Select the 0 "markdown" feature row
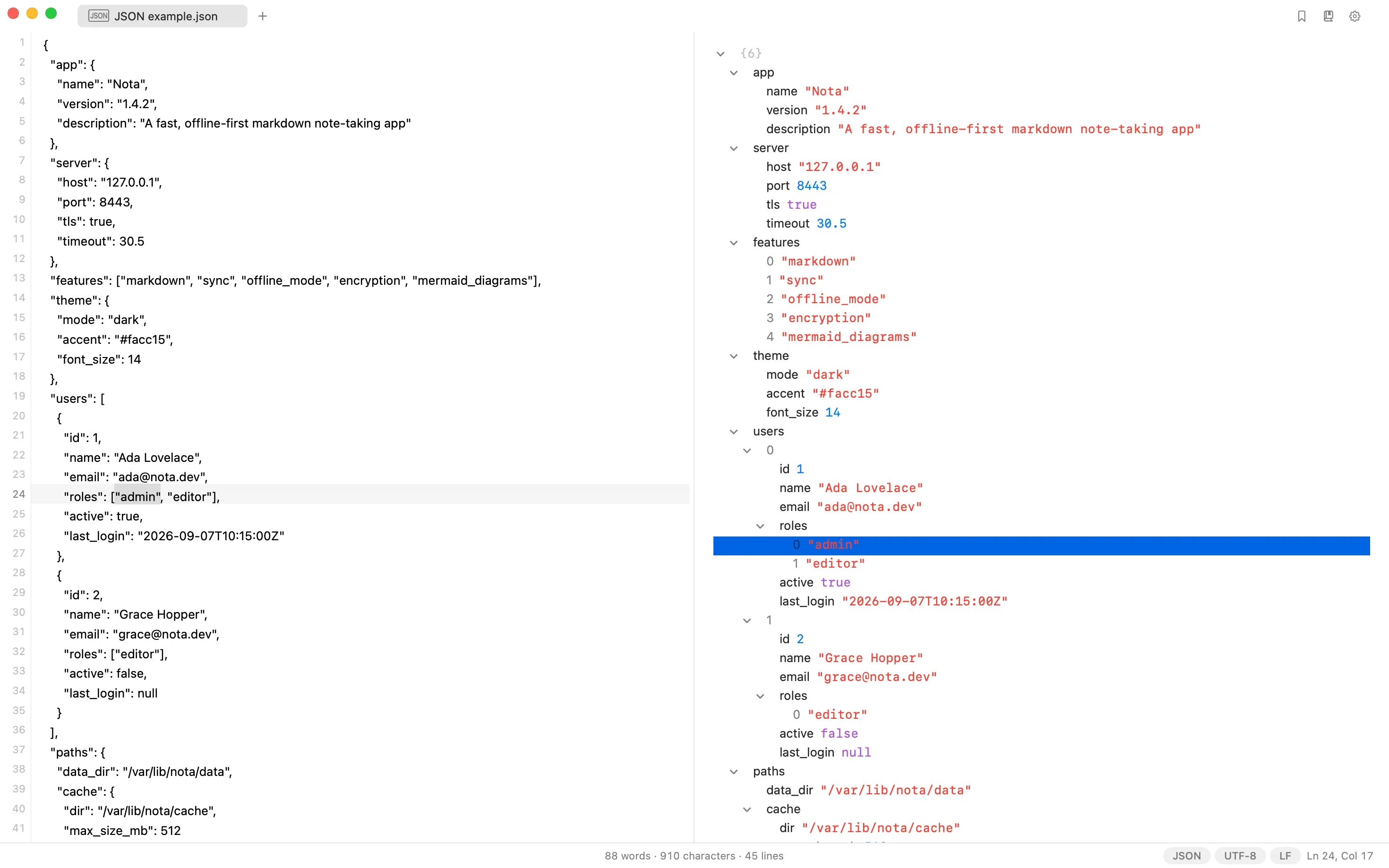Viewport: 1389px width, 868px height. pos(1041,262)
